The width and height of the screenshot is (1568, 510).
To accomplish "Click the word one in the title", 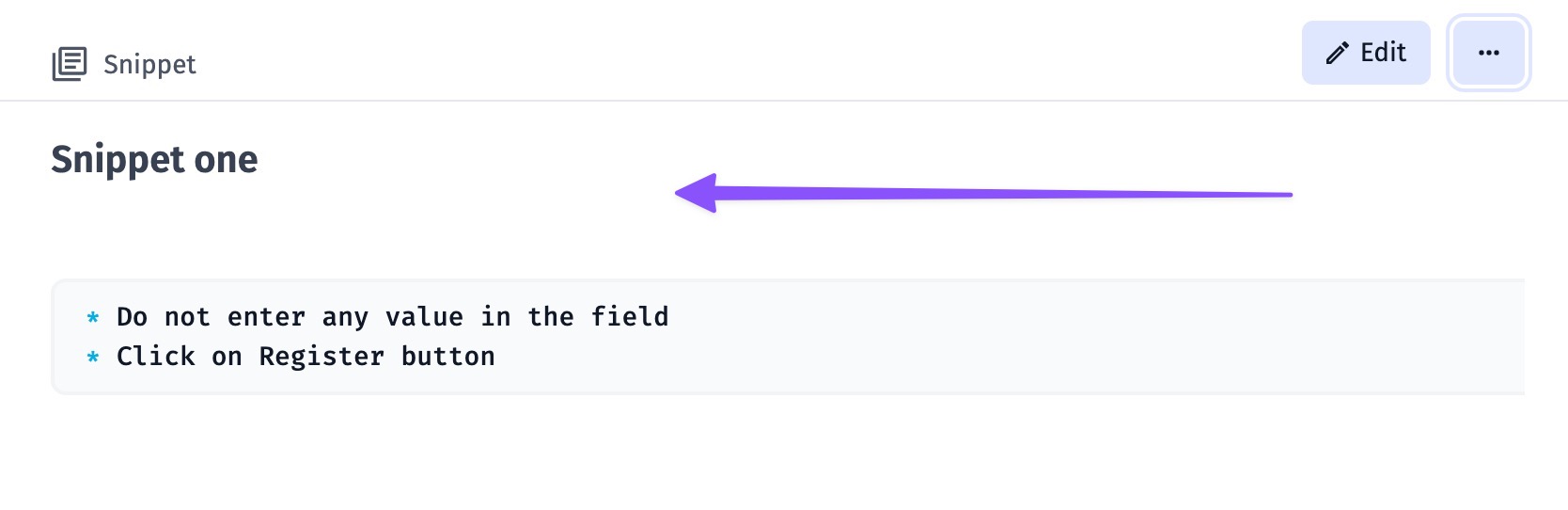I will pyautogui.click(x=226, y=161).
